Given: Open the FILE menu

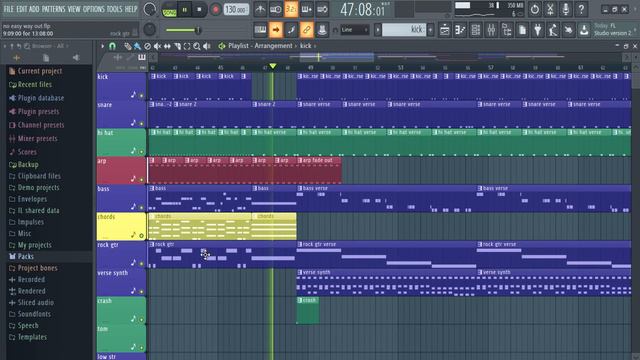Looking at the screenshot, I should 9,9.
